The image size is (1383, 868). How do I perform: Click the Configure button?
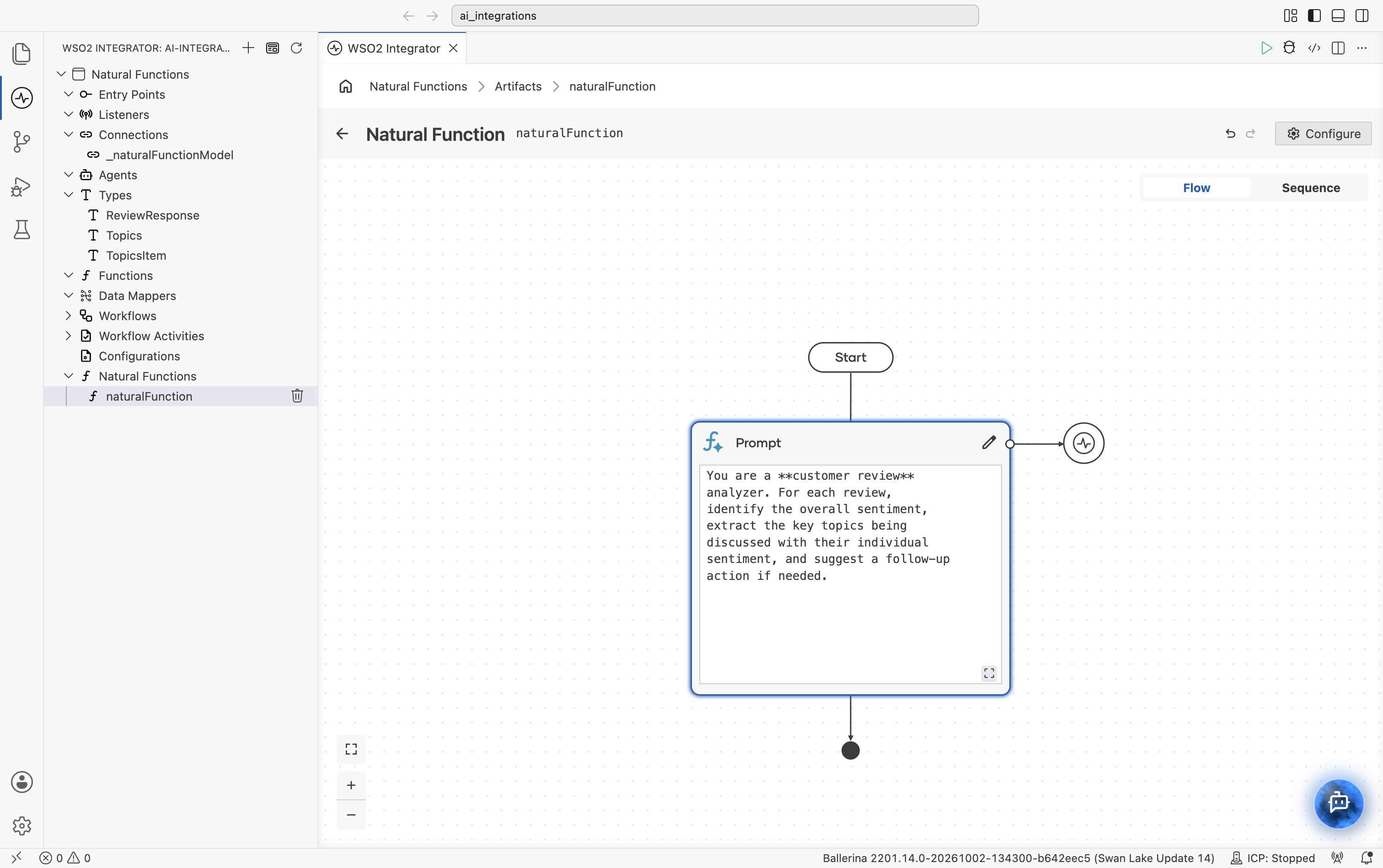[1323, 134]
